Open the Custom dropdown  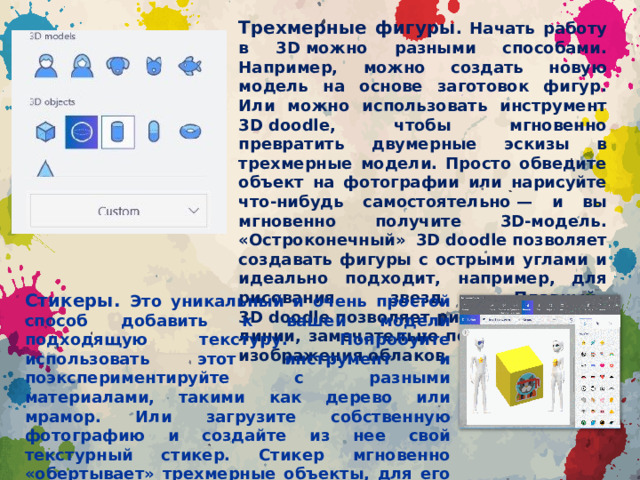coord(118,211)
